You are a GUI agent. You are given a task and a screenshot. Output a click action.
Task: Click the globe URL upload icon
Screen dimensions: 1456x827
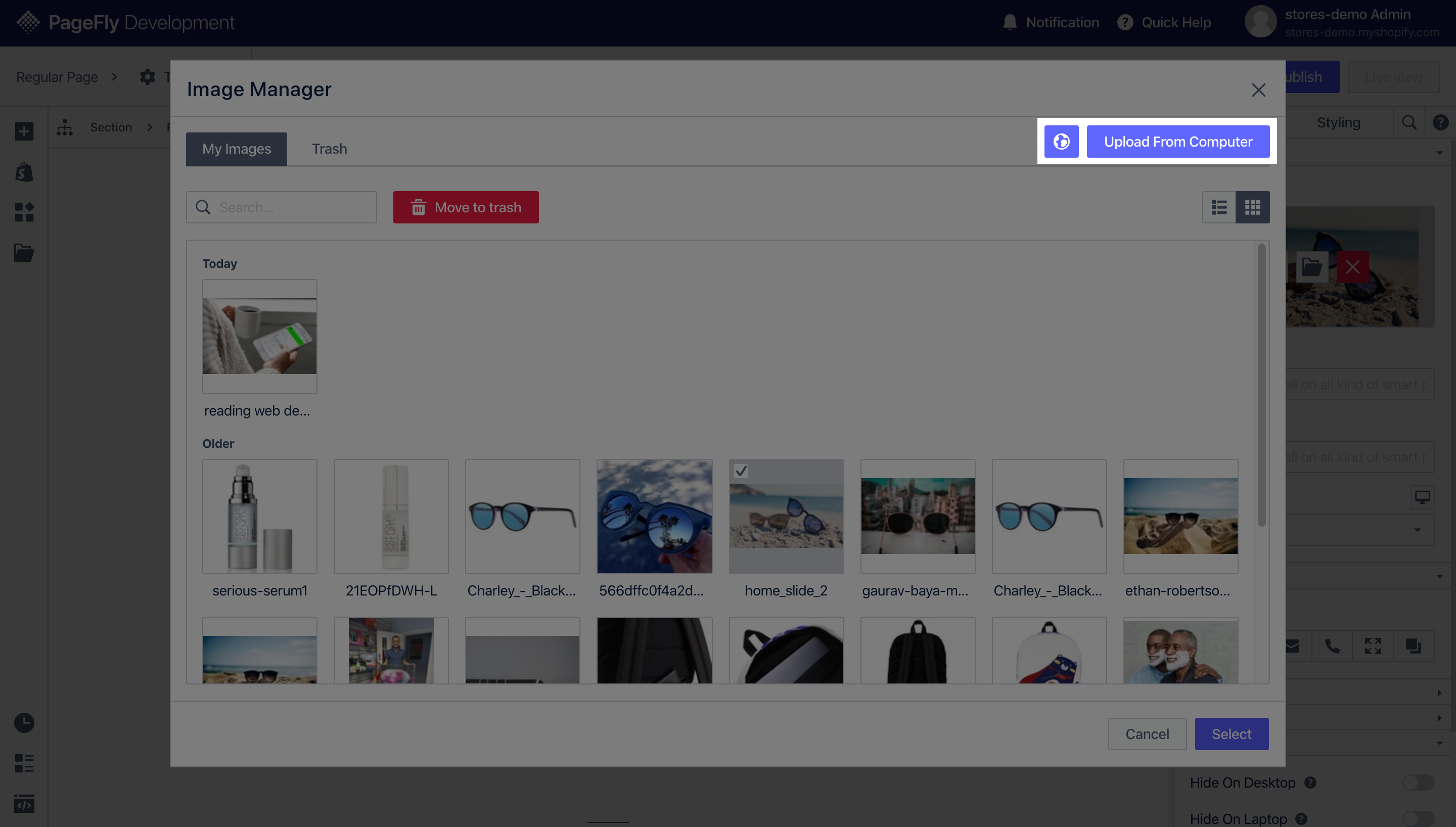pos(1061,142)
